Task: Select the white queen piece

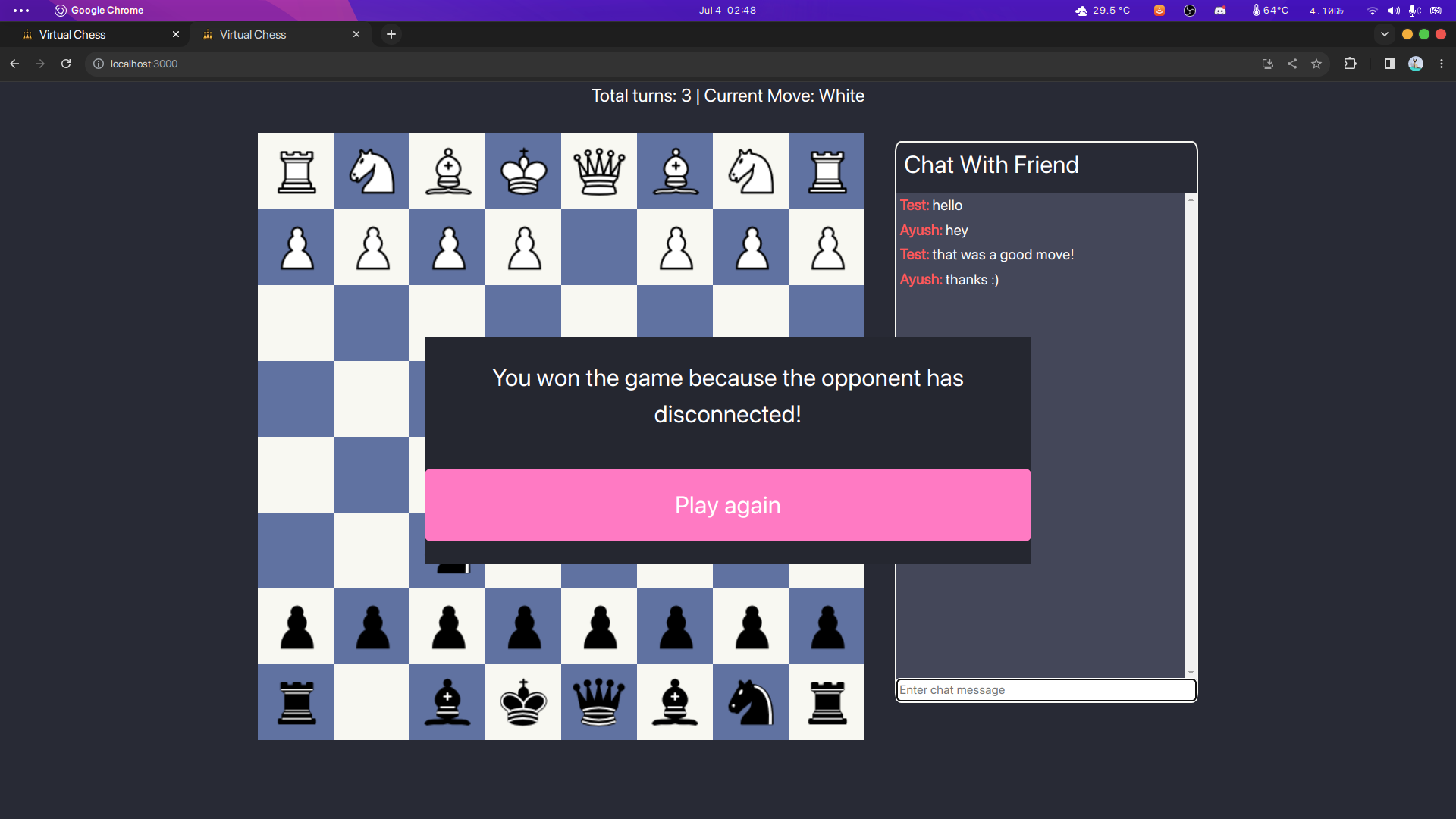Action: tap(599, 171)
